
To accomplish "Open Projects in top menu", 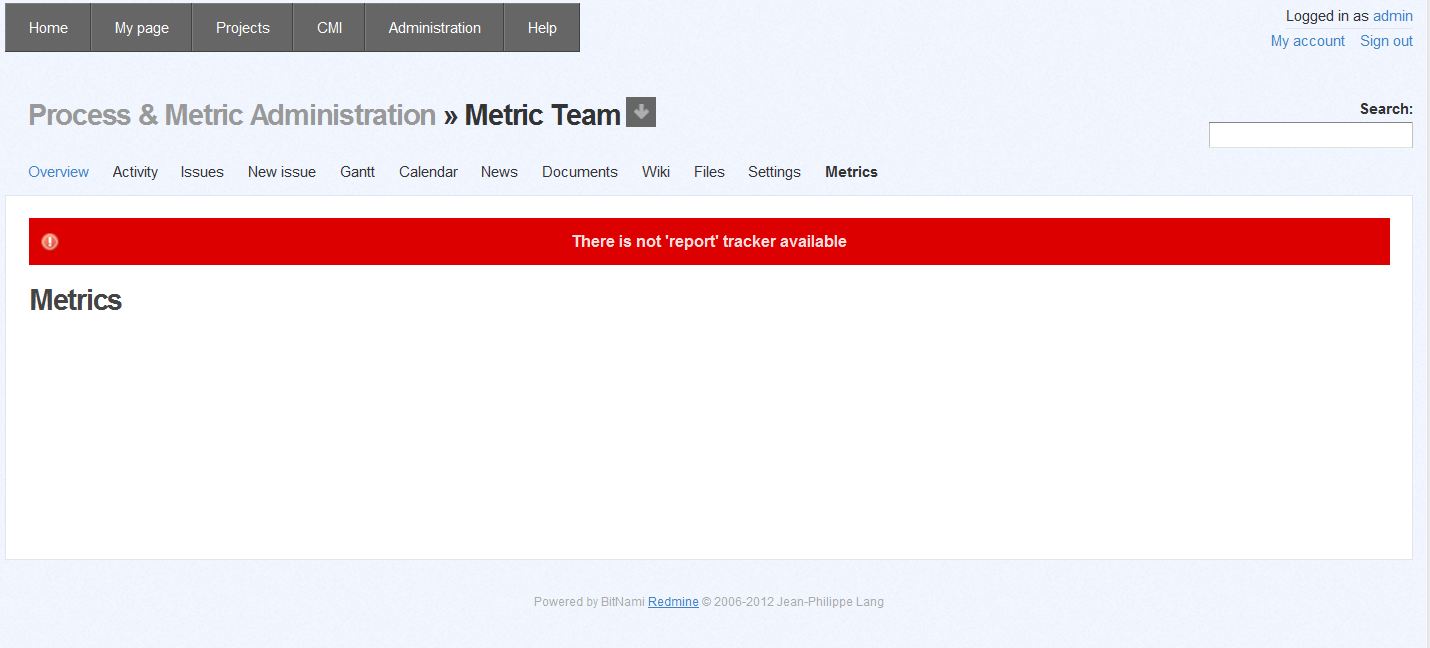I will point(243,28).
